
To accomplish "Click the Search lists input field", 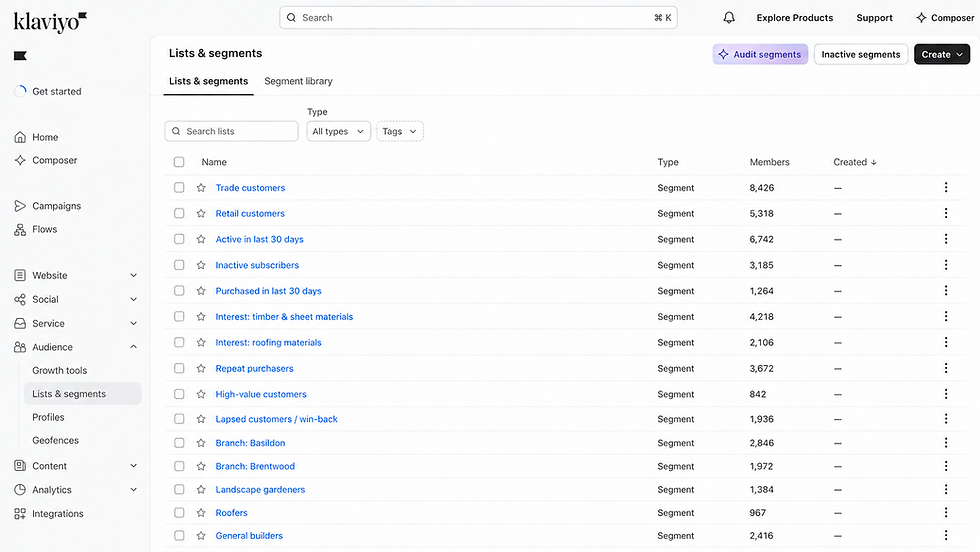I will tap(231, 131).
